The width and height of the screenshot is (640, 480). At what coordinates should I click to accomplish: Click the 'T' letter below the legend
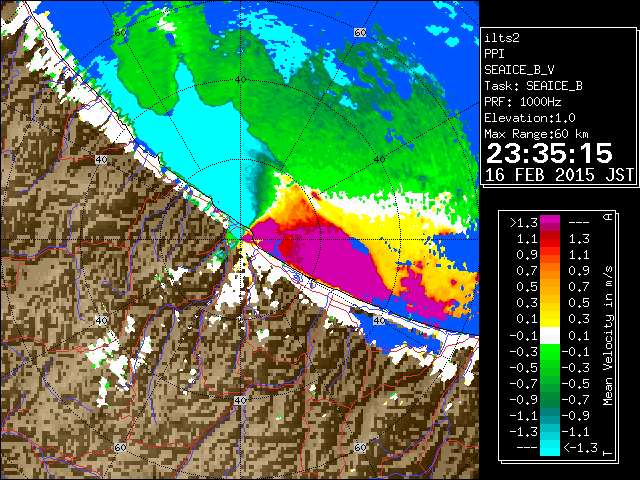tap(608, 453)
